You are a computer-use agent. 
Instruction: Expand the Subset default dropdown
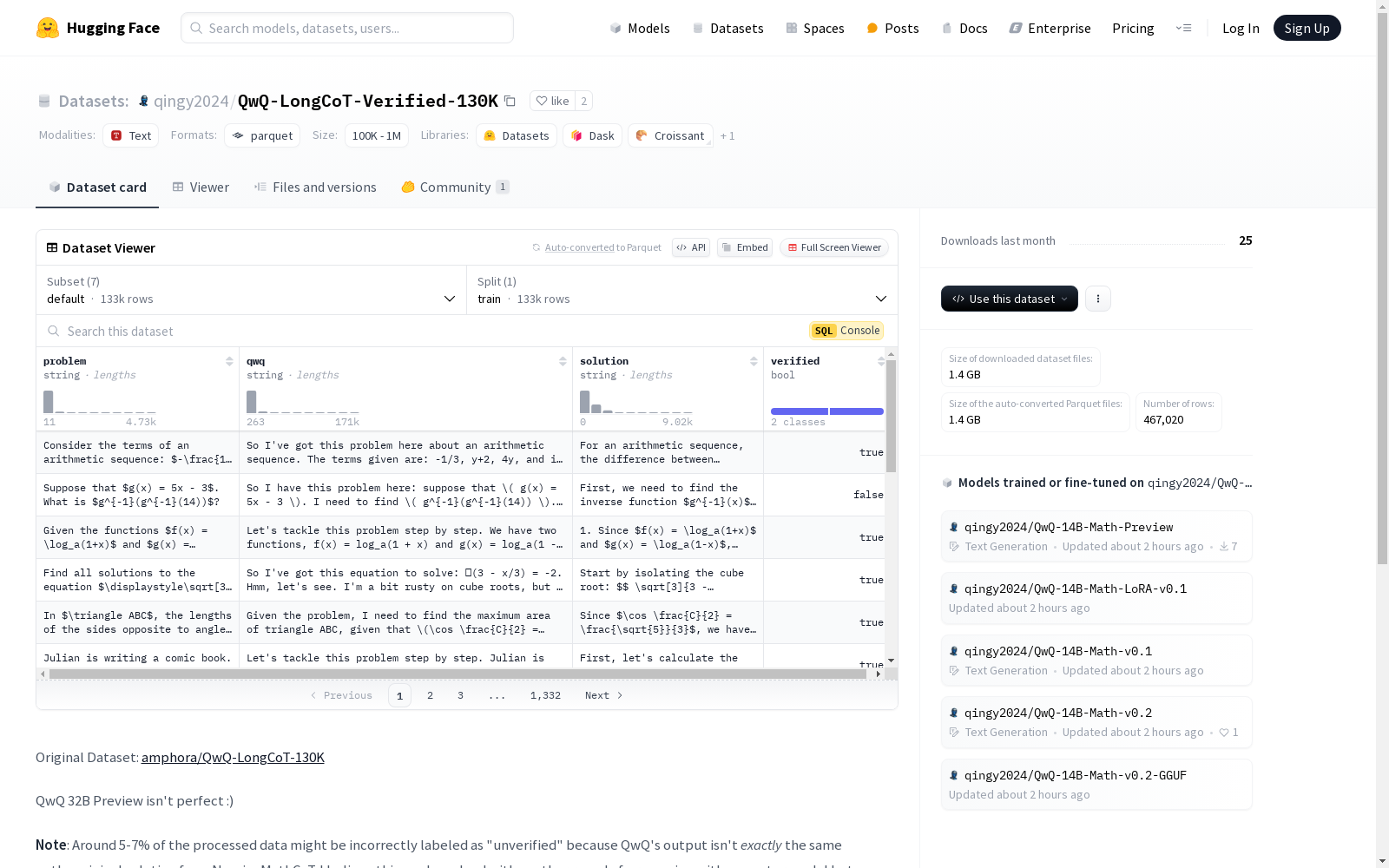(252, 290)
